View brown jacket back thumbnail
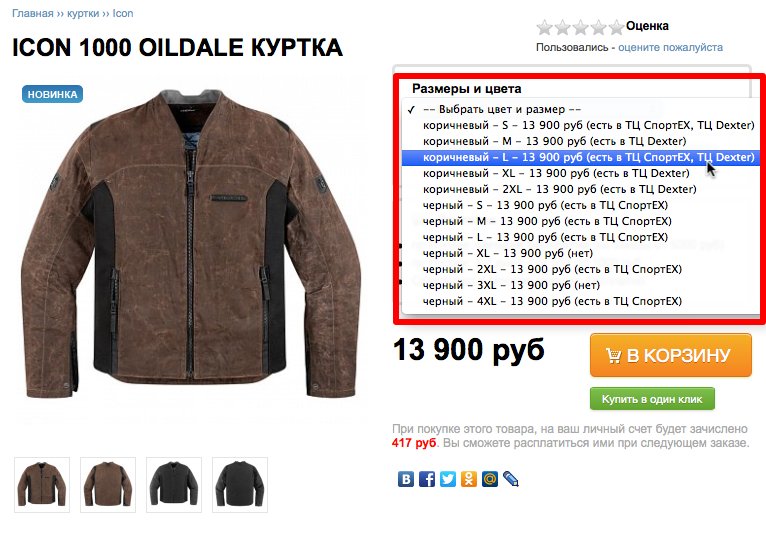The image size is (766, 550). tap(108, 485)
